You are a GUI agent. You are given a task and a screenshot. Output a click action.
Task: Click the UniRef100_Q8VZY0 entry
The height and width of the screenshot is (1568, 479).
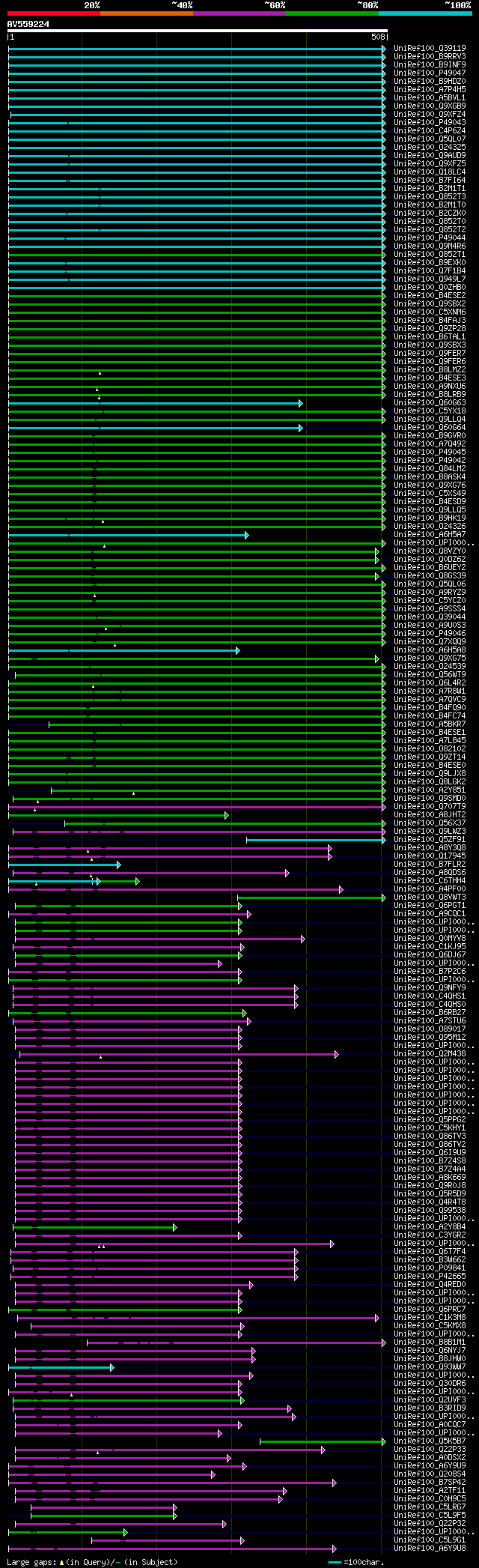click(x=430, y=551)
